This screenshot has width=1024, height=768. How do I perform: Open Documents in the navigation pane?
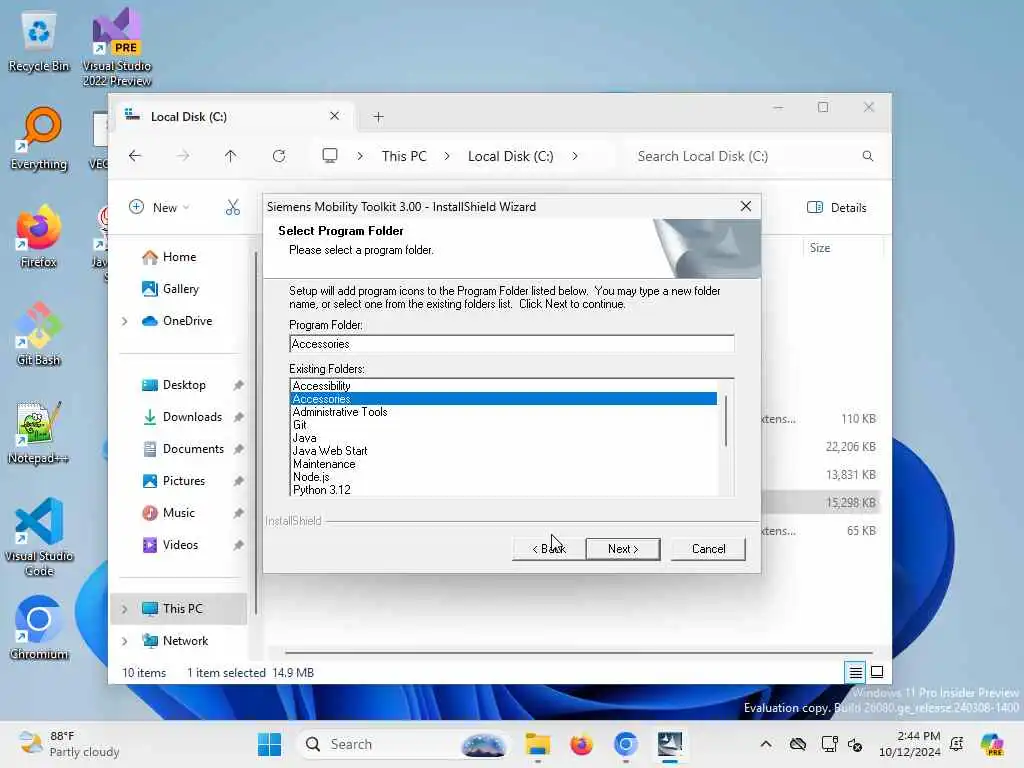[183, 449]
